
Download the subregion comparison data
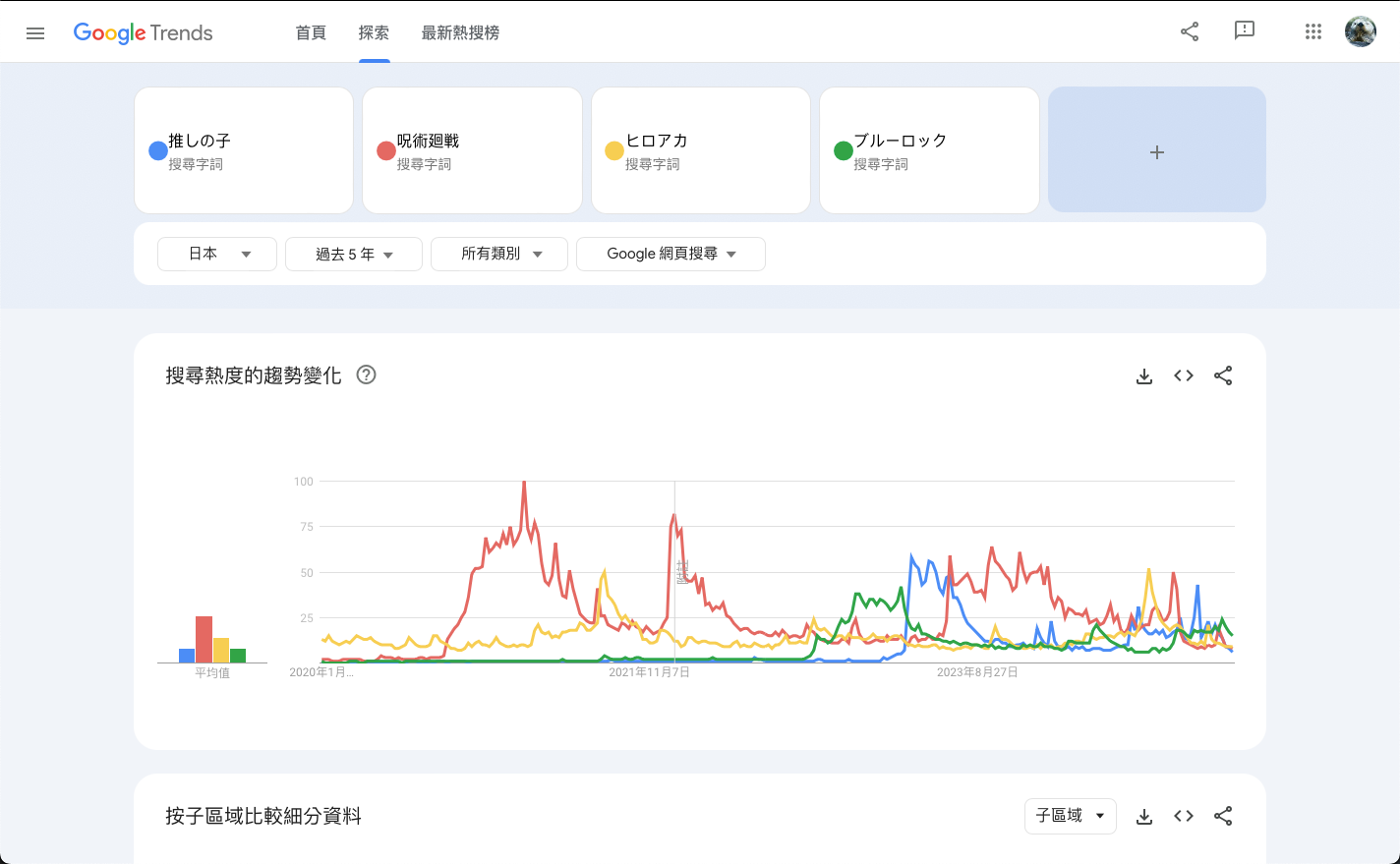point(1144,816)
